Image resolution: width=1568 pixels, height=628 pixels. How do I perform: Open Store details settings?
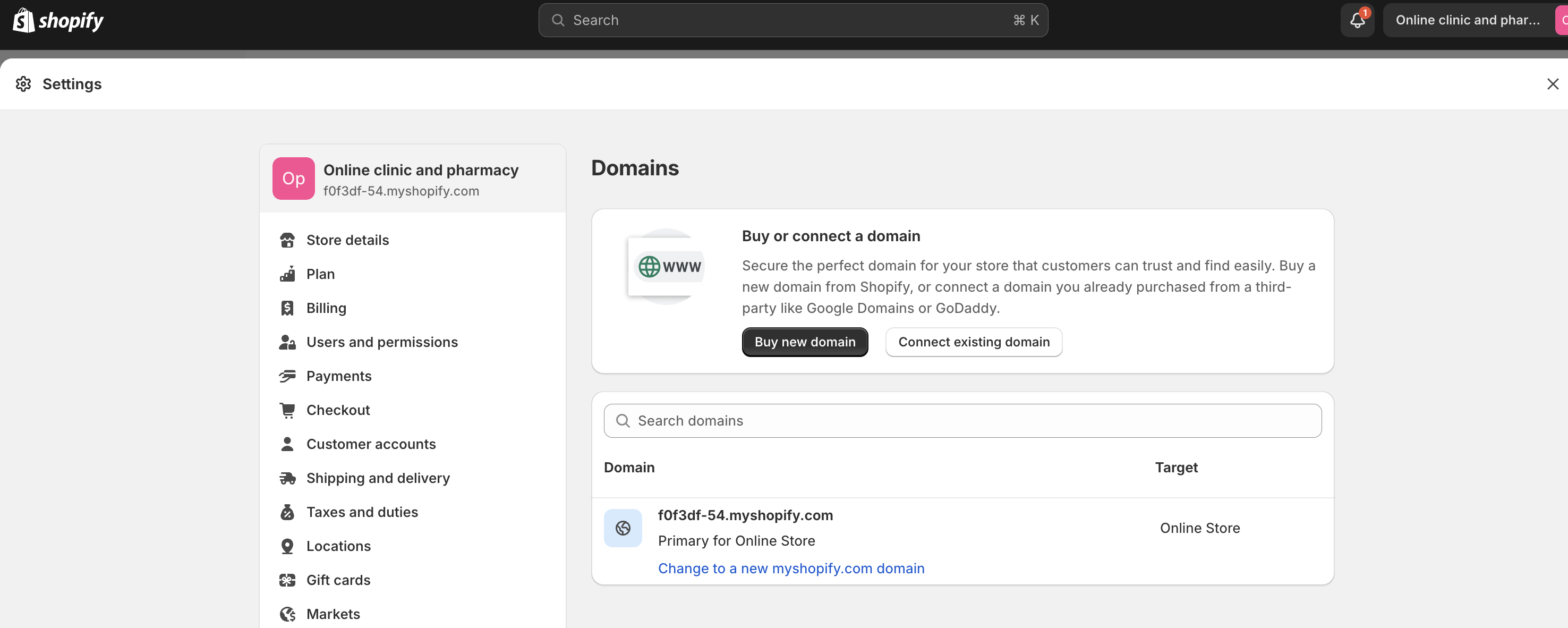coord(347,240)
